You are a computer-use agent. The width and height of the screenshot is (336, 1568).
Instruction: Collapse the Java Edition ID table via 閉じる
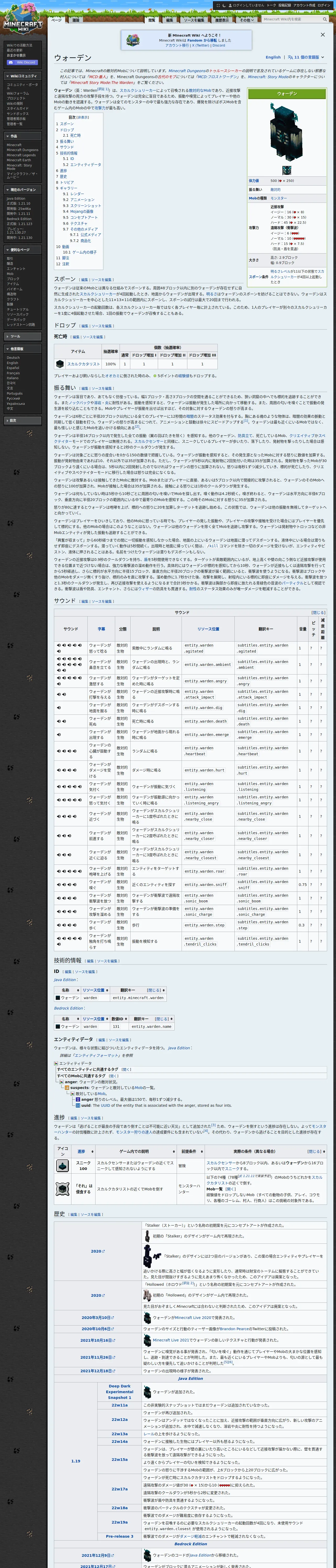[x=154, y=990]
